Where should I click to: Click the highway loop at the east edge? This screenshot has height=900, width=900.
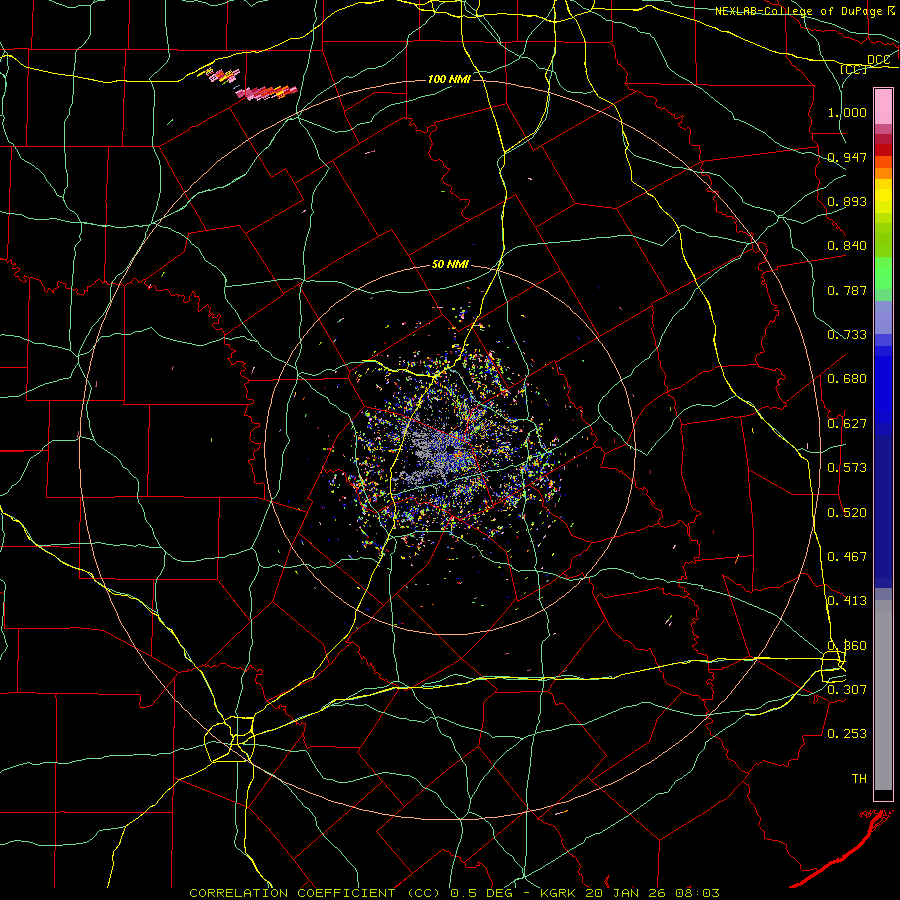click(x=833, y=667)
